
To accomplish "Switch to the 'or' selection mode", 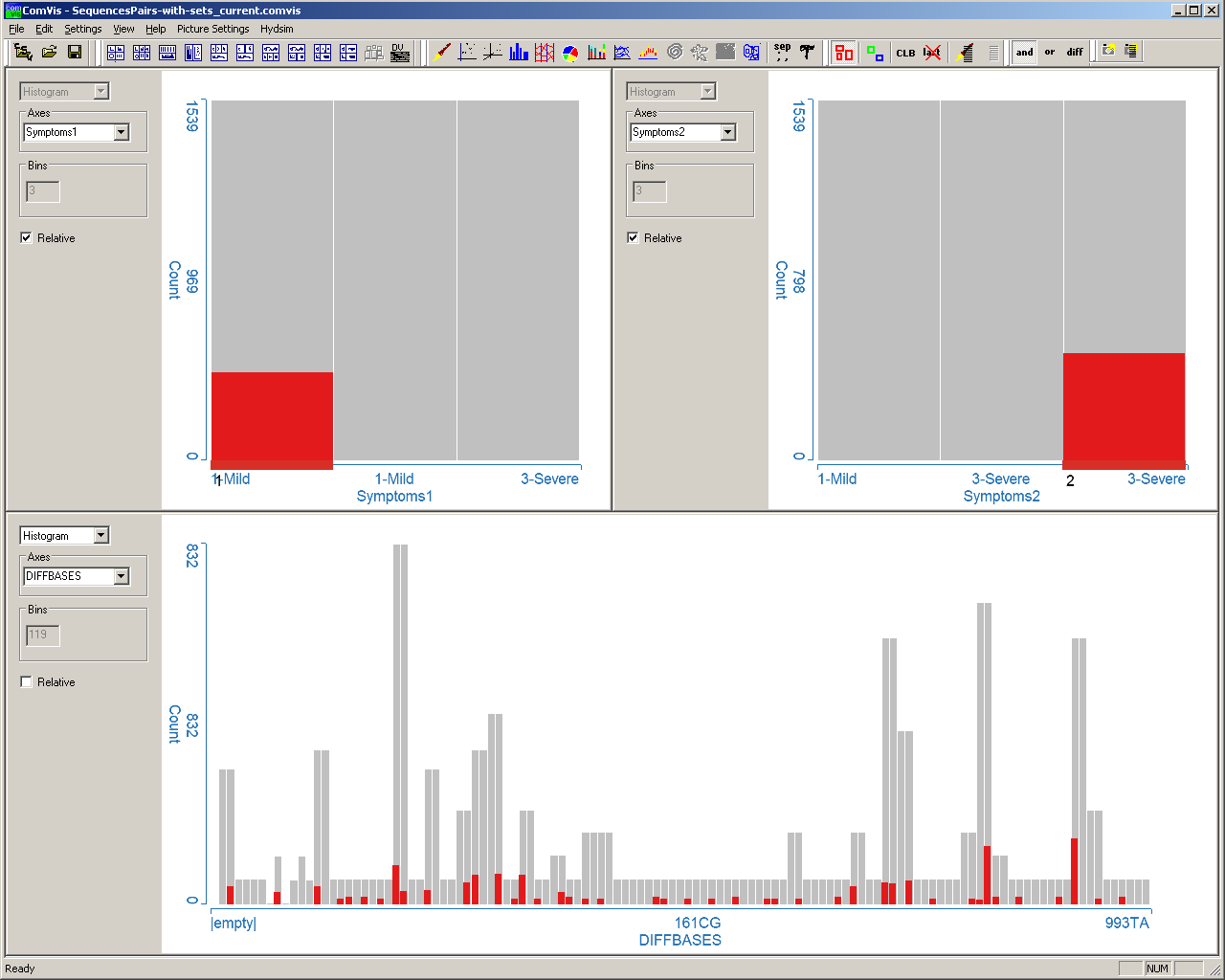I will pyautogui.click(x=1050, y=53).
